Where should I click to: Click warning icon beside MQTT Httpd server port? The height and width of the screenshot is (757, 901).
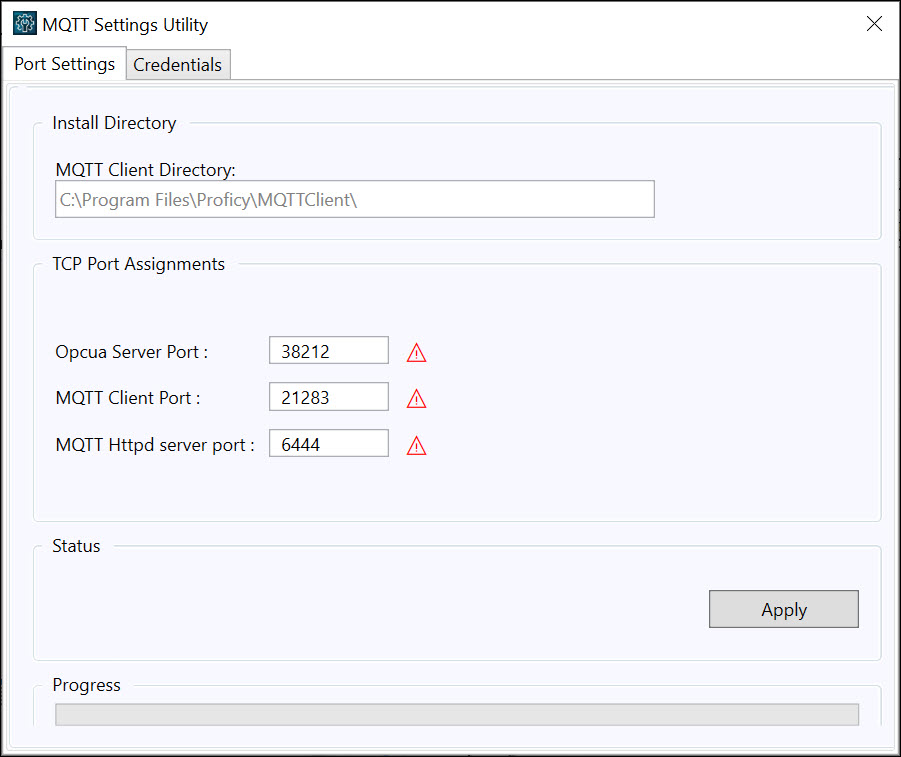click(416, 445)
